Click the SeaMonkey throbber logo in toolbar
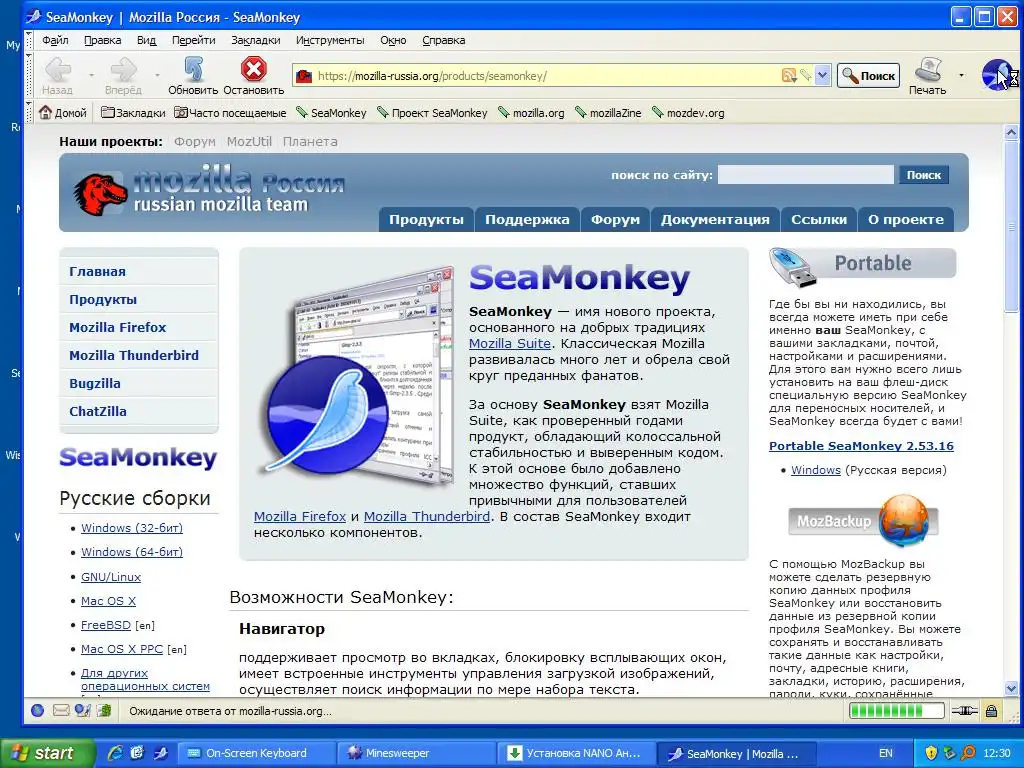 coord(997,74)
